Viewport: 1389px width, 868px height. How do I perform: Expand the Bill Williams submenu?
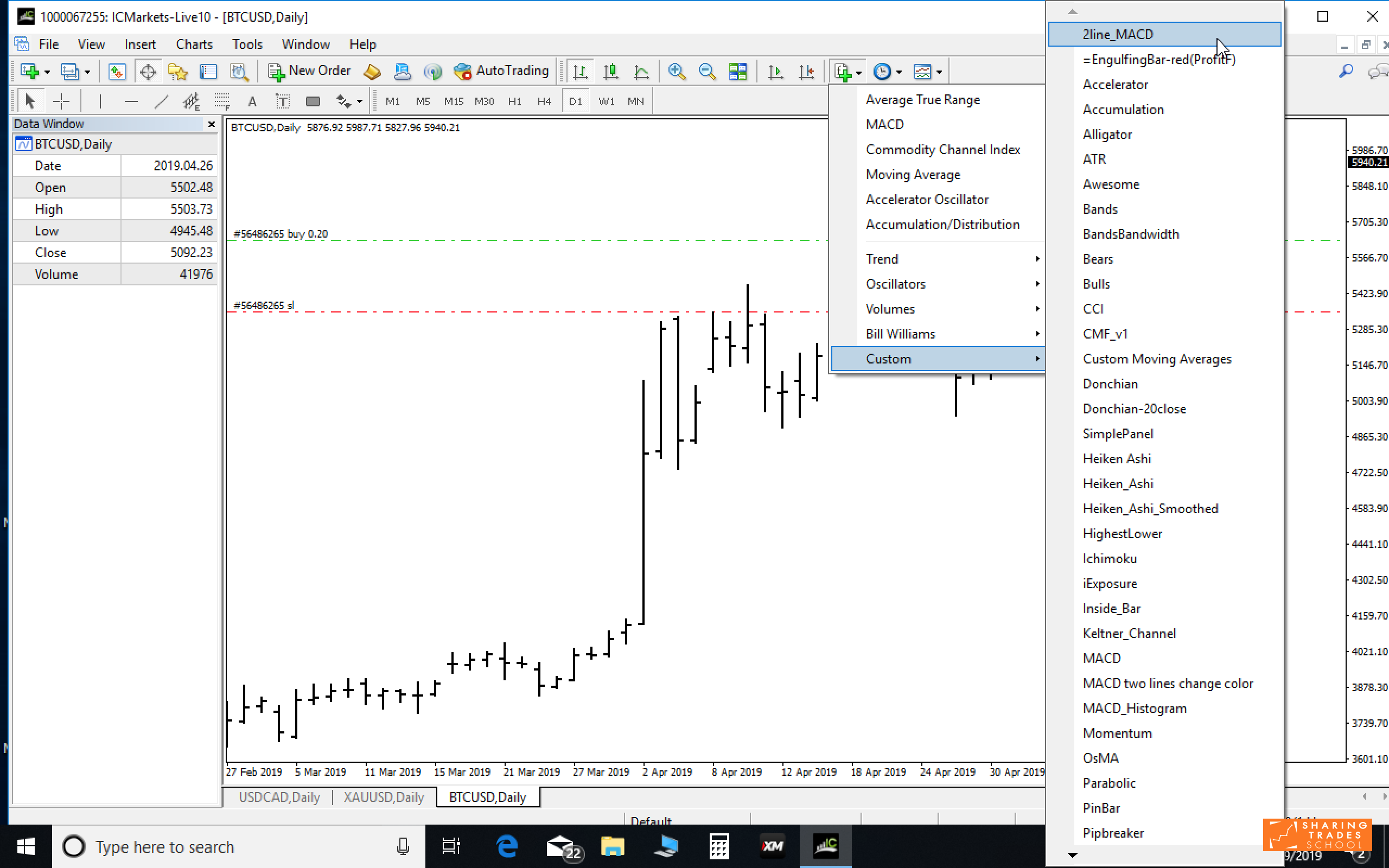click(x=937, y=334)
